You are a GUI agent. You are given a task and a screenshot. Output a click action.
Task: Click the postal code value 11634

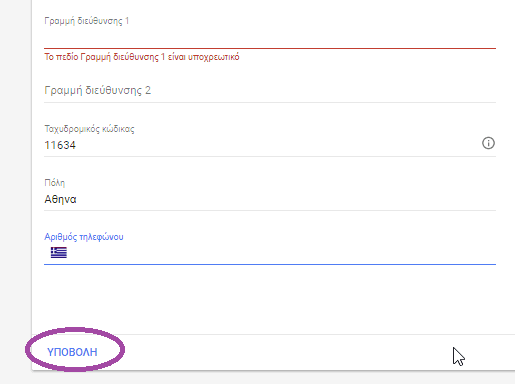[x=60, y=145]
